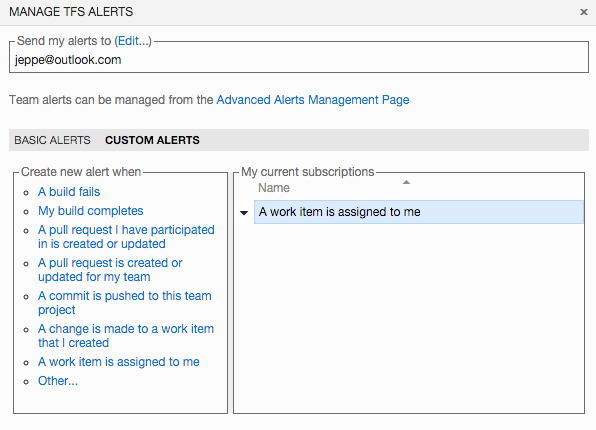Click the sort ascending arrow in subscriptions header
Screen dimensions: 596x430
tap(406, 182)
